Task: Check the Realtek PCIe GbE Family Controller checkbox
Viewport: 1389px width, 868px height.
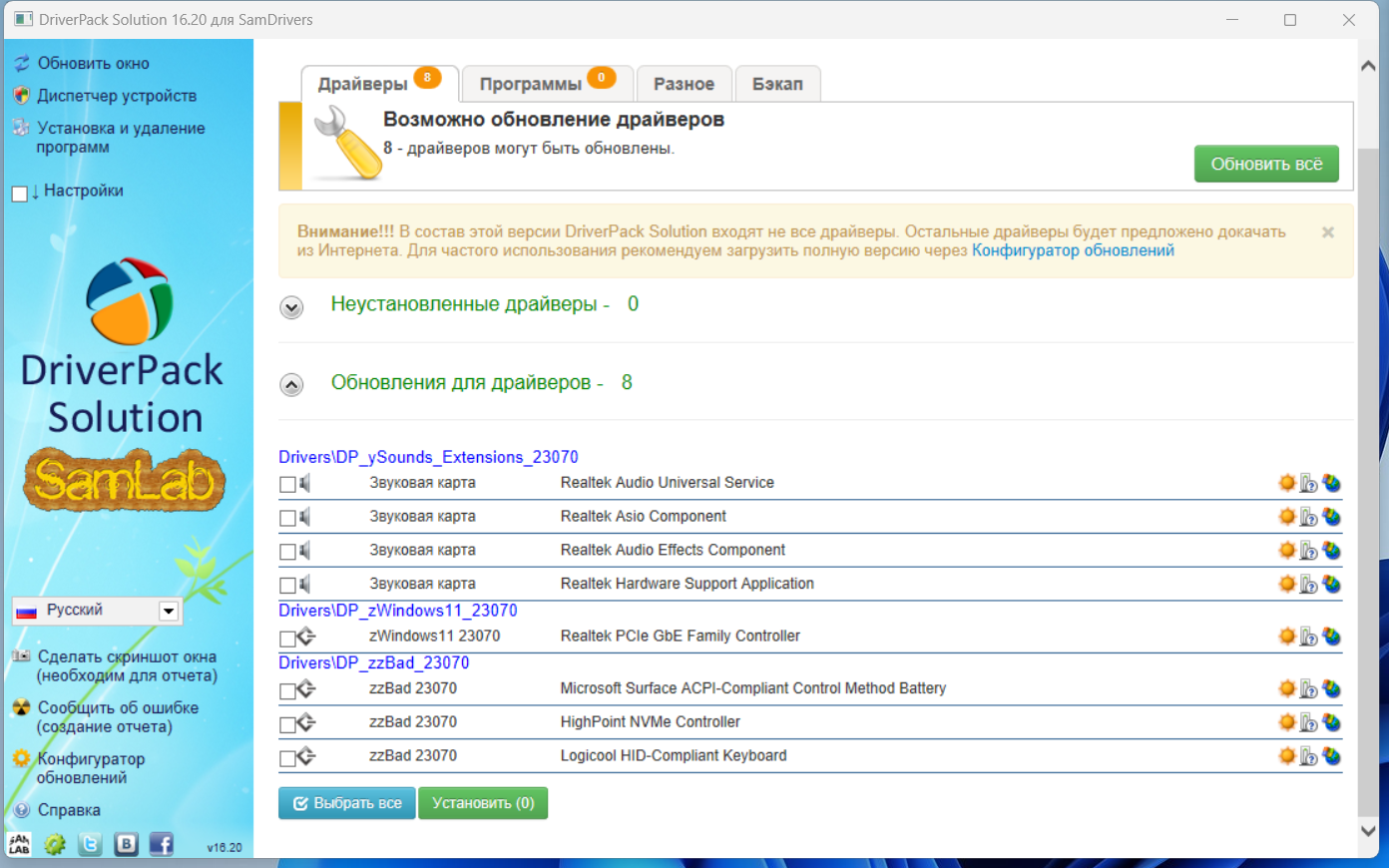Action: coord(287,638)
